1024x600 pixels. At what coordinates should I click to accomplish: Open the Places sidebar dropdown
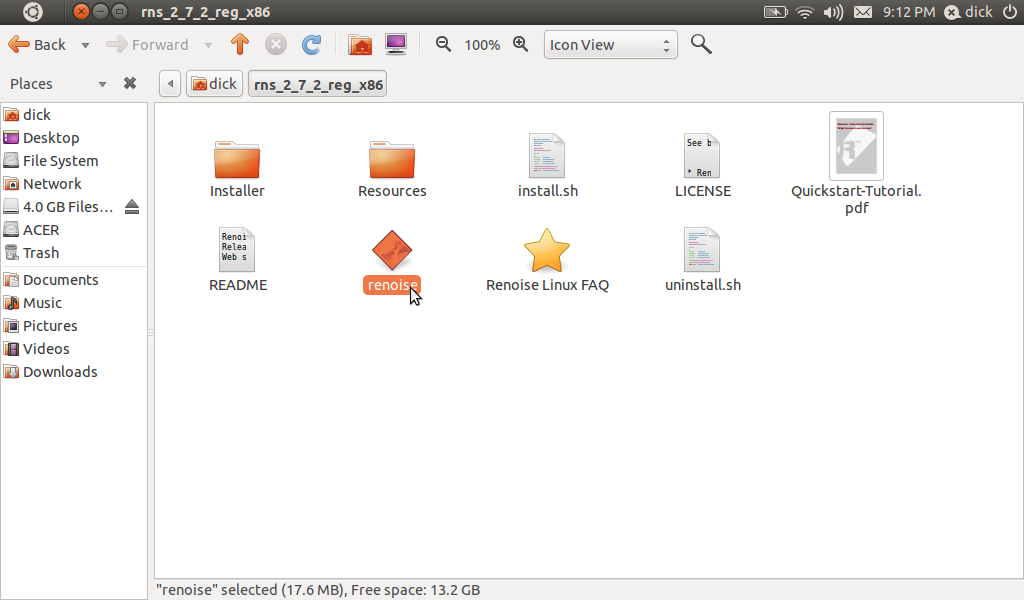point(102,84)
